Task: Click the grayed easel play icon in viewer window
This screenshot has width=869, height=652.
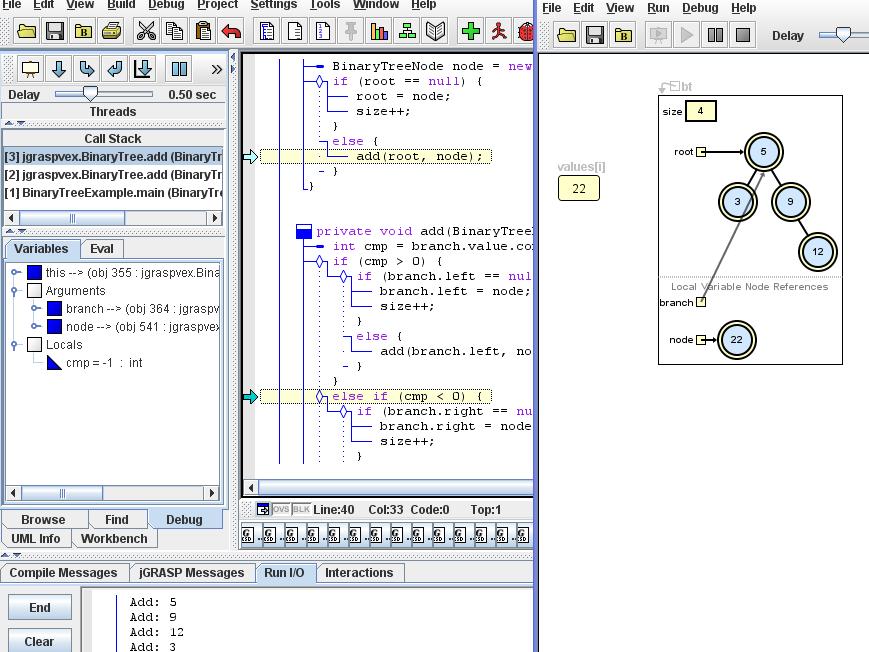Action: tap(658, 35)
